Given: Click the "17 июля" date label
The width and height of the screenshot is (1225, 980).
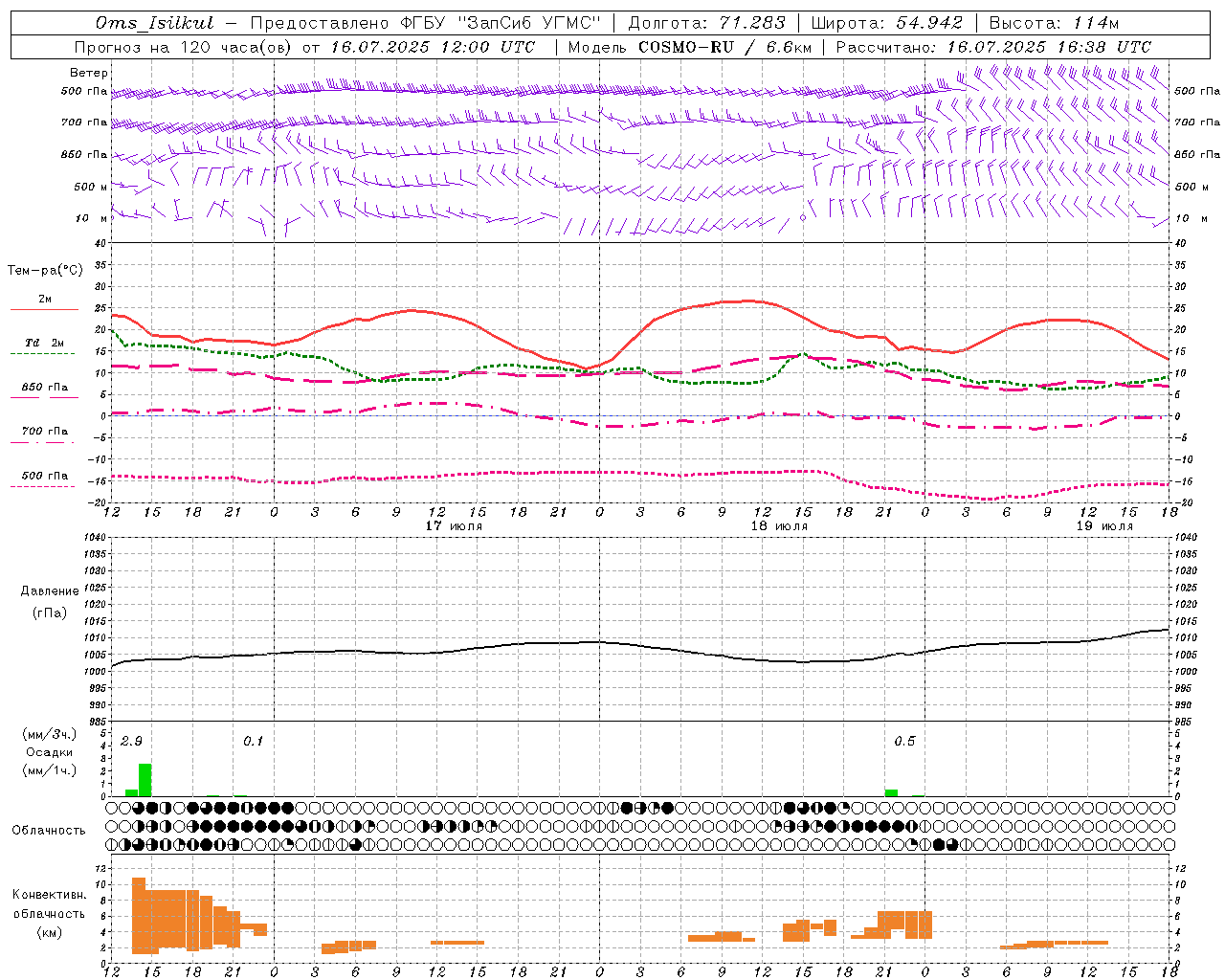Looking at the screenshot, I should (454, 526).
